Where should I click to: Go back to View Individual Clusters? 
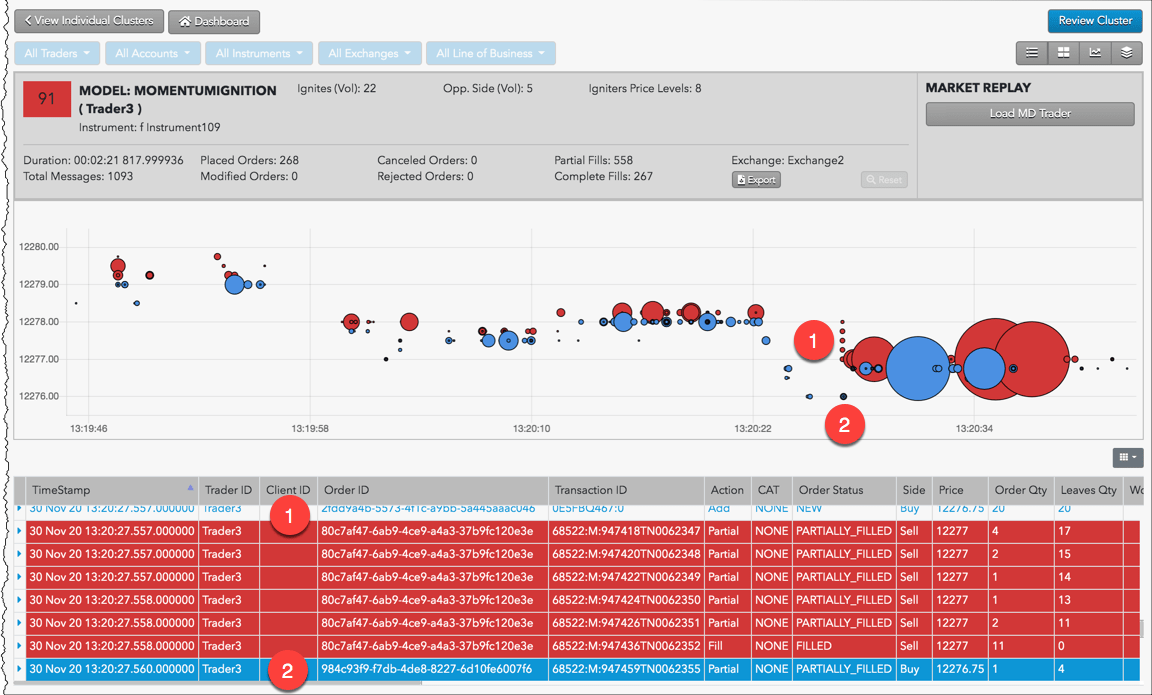point(89,21)
